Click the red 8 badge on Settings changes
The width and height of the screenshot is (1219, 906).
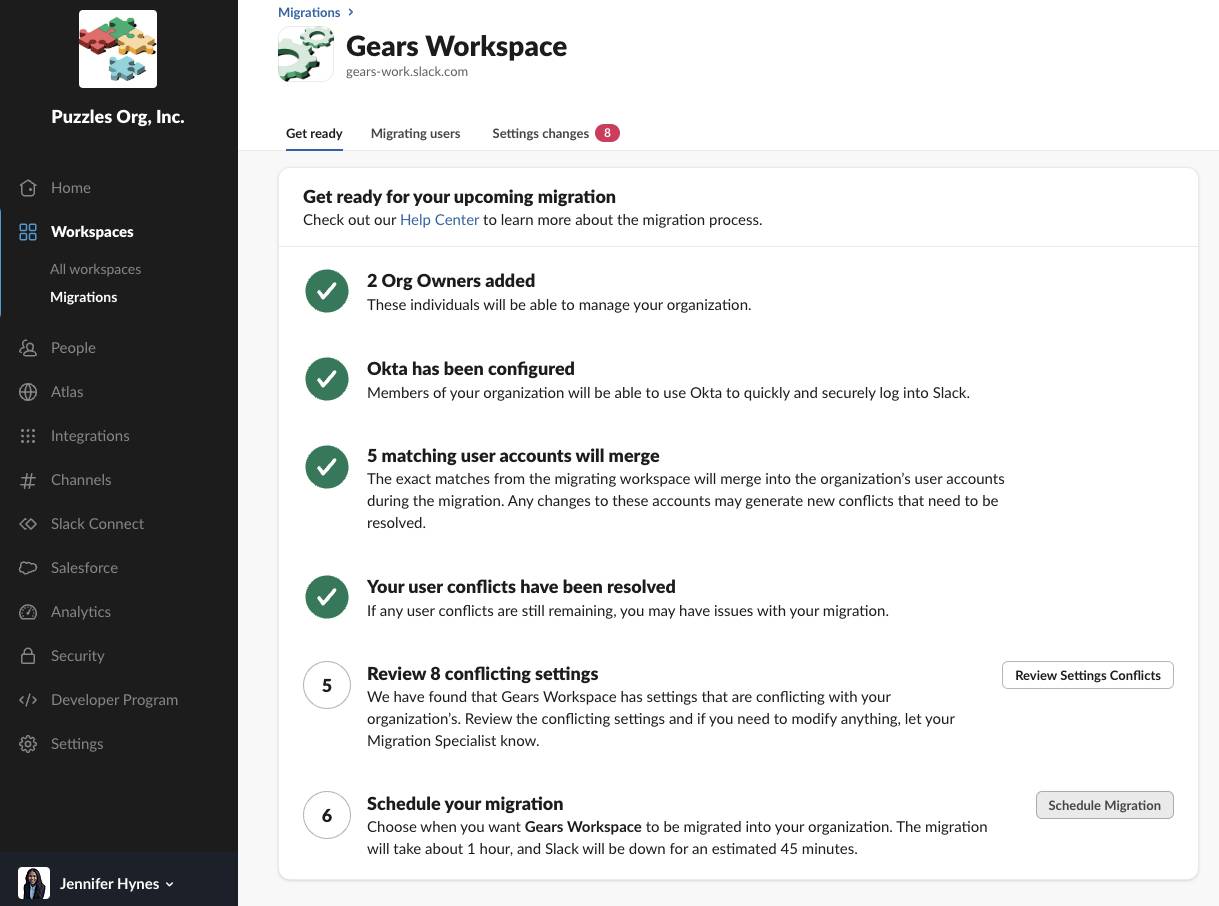click(x=607, y=133)
